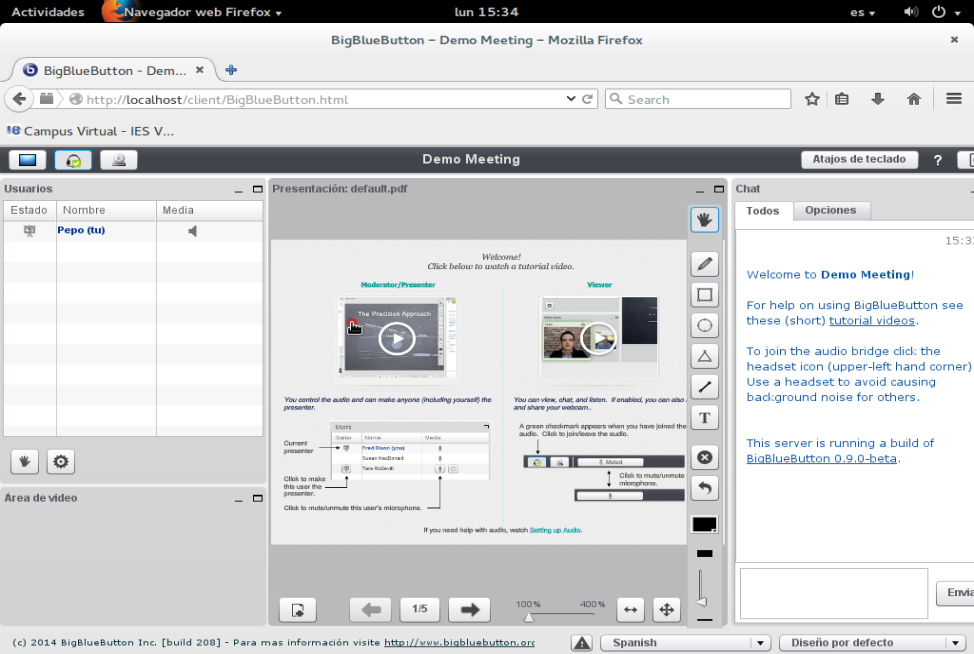Select the circle shape tool
Screen dimensions: 974x654
click(x=704, y=326)
